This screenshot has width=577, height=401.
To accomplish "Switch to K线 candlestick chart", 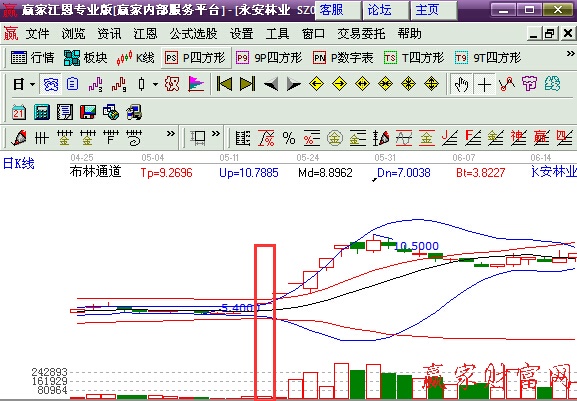I will coord(135,58).
